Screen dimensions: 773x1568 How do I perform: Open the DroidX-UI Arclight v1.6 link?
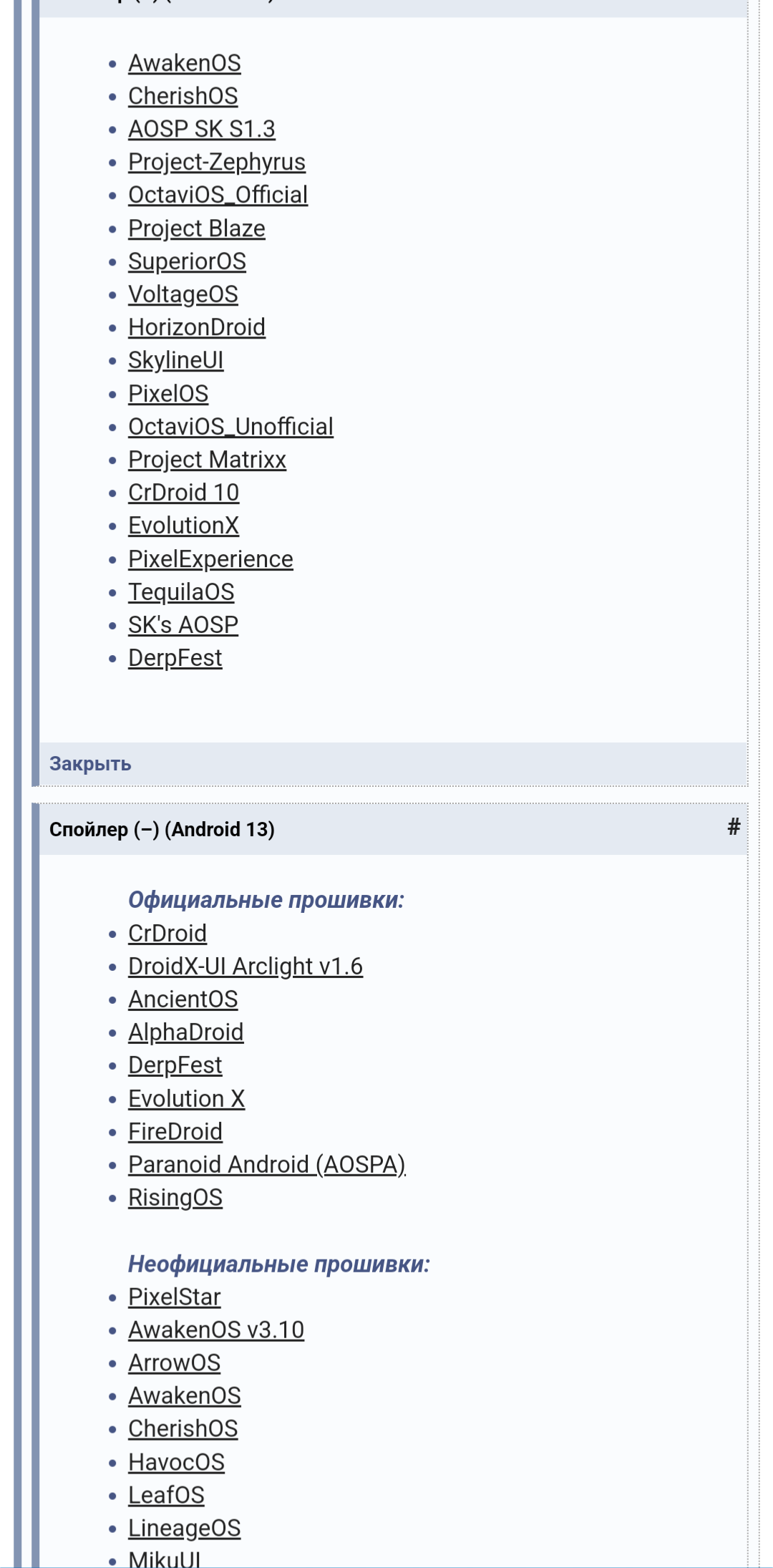245,967
